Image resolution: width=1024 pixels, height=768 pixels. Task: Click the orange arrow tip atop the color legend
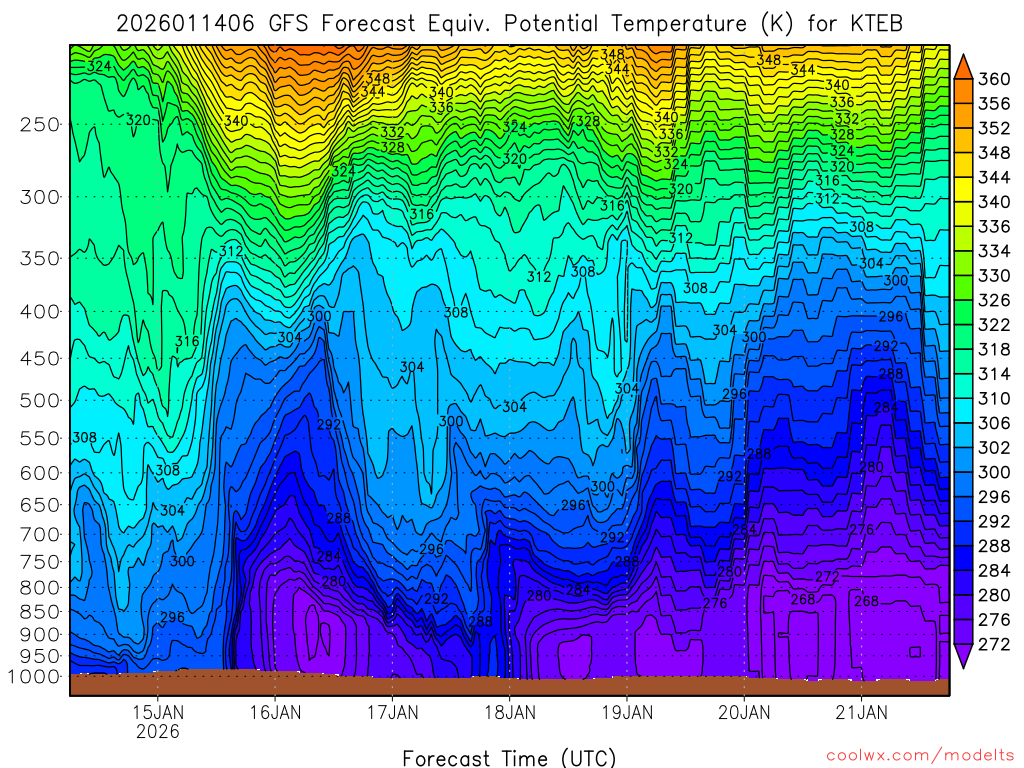tap(963, 67)
